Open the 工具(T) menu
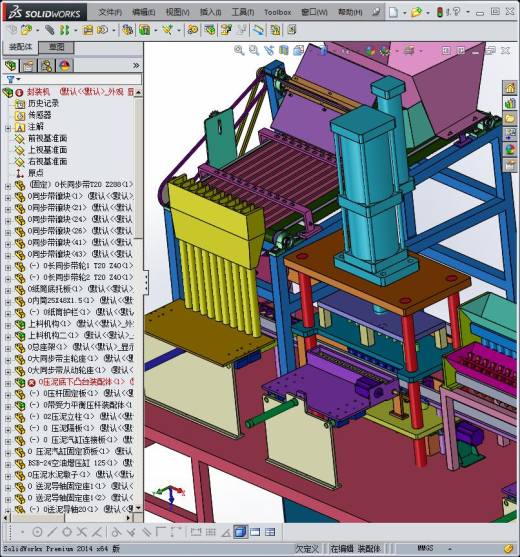Screen dimensions: 520x557 point(243,12)
